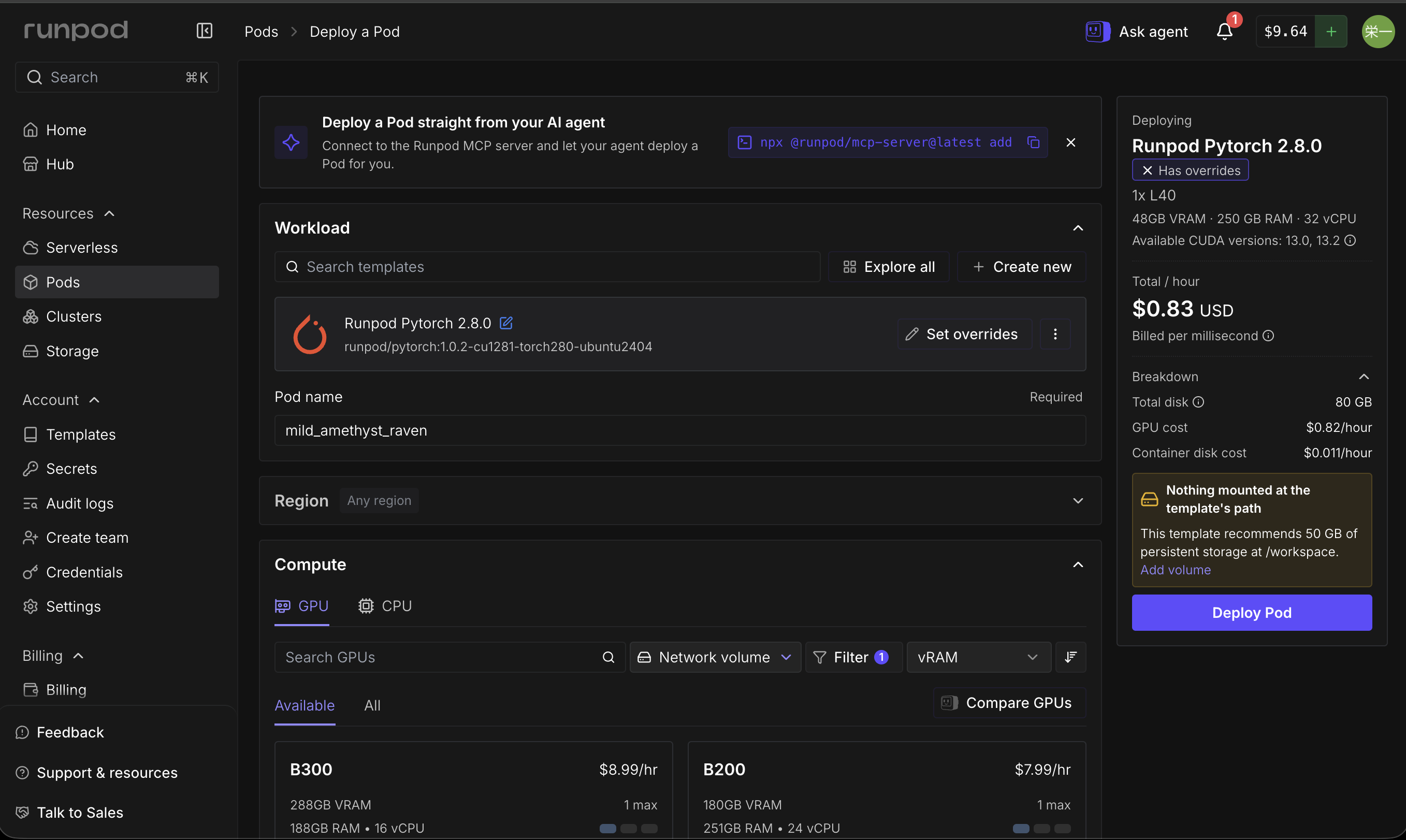The height and width of the screenshot is (840, 1406).
Task: Open the template three-dot options menu
Action: pyautogui.click(x=1055, y=334)
